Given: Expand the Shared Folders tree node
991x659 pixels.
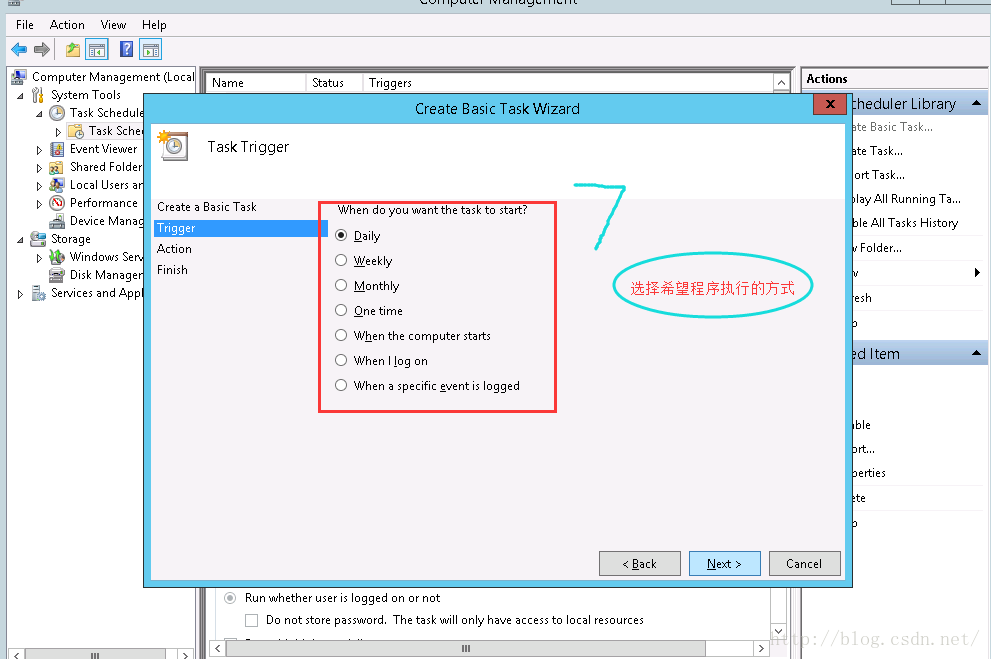Looking at the screenshot, I should coord(39,168).
